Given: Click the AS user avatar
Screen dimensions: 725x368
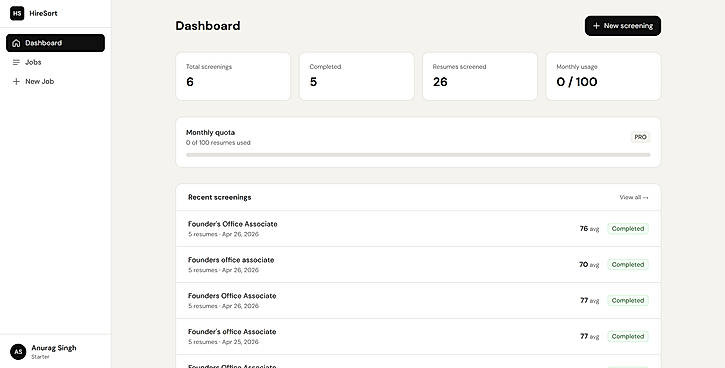Looking at the screenshot, I should tap(18, 352).
